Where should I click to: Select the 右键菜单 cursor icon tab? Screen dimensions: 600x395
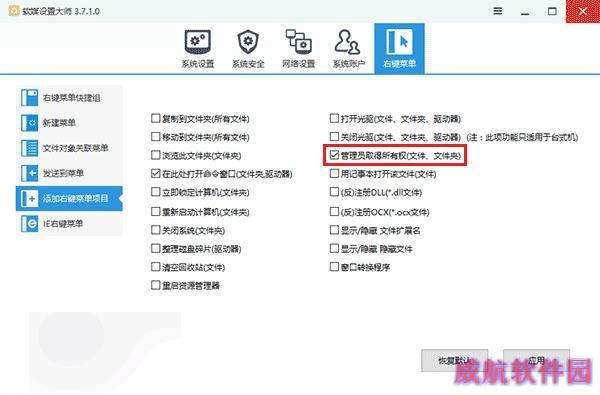[x=399, y=48]
